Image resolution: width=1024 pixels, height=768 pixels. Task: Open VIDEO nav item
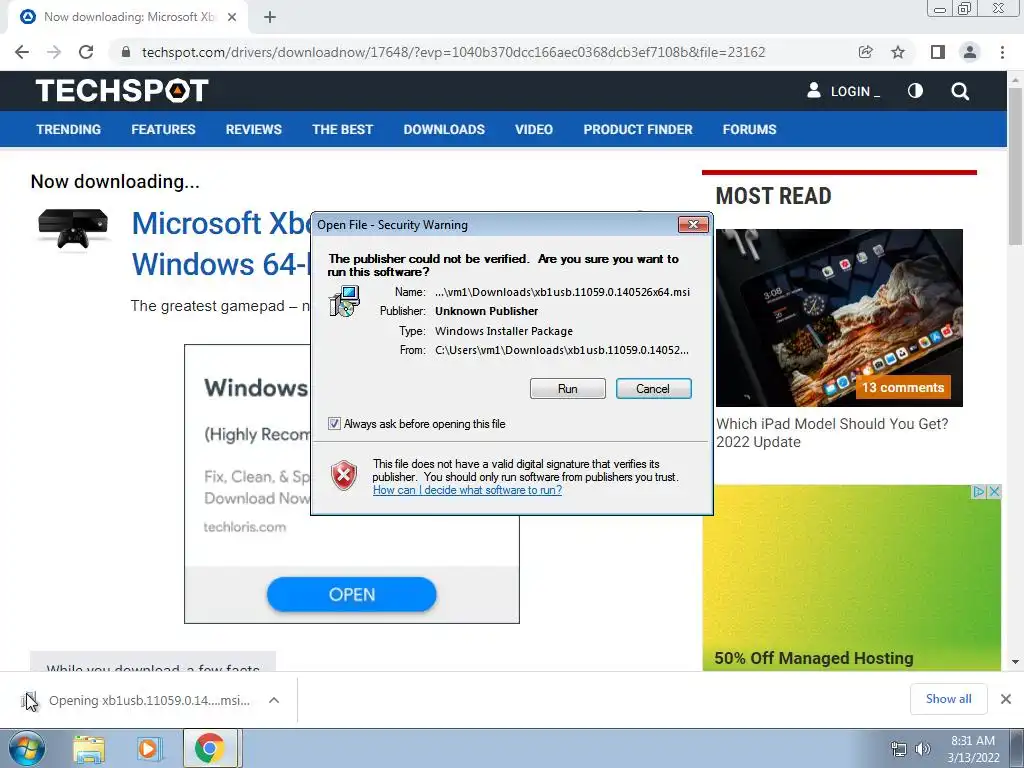(x=534, y=129)
